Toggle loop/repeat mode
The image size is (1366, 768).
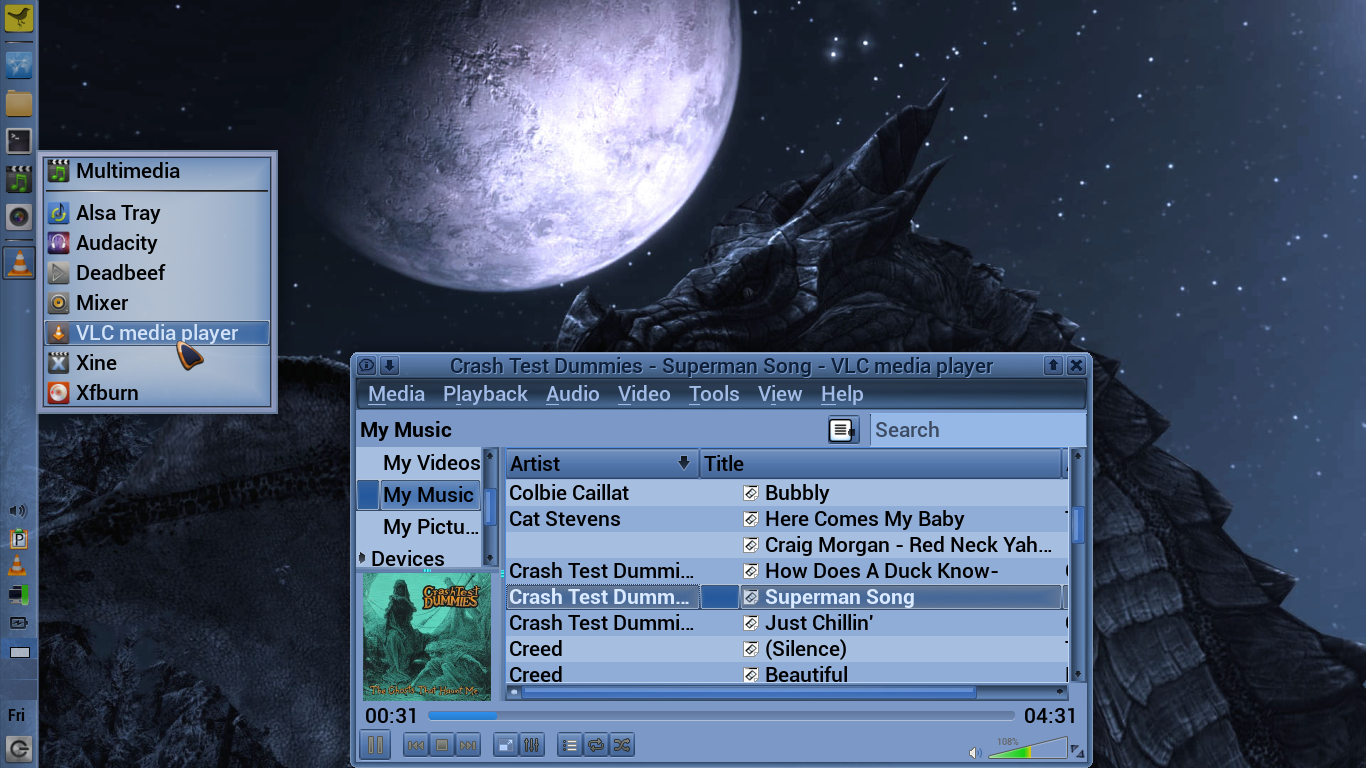point(596,745)
